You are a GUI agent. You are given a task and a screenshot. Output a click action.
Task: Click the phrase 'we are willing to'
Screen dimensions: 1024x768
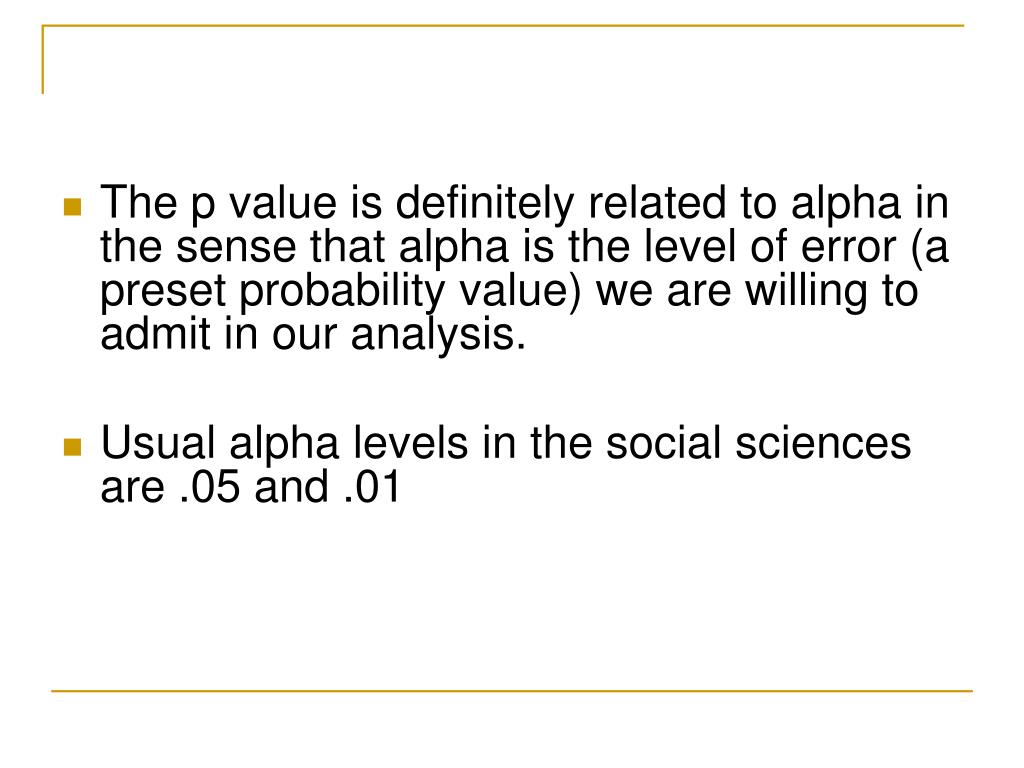coord(757,291)
